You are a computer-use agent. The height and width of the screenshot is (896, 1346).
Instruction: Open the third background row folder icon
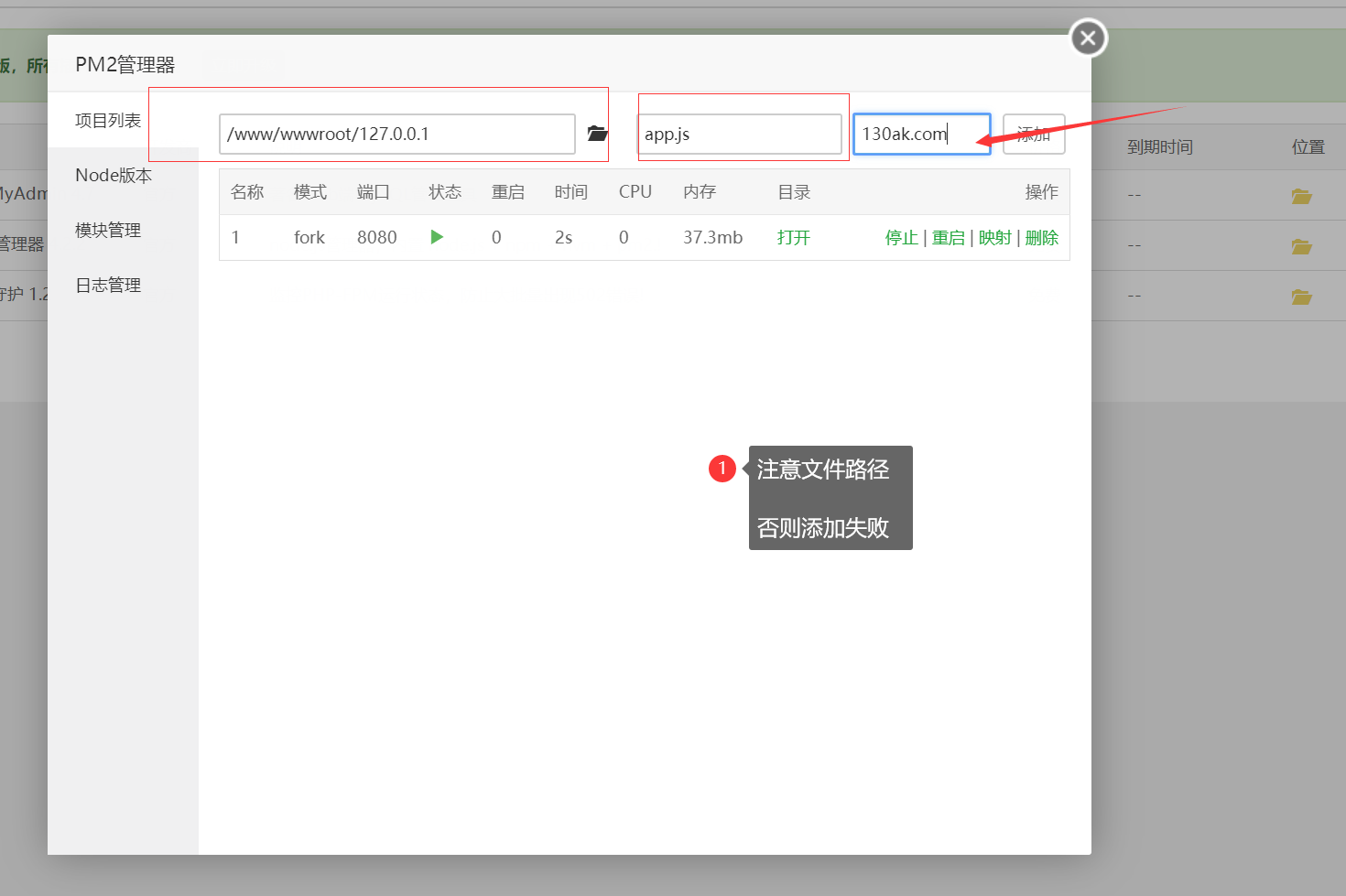pyautogui.click(x=1301, y=297)
